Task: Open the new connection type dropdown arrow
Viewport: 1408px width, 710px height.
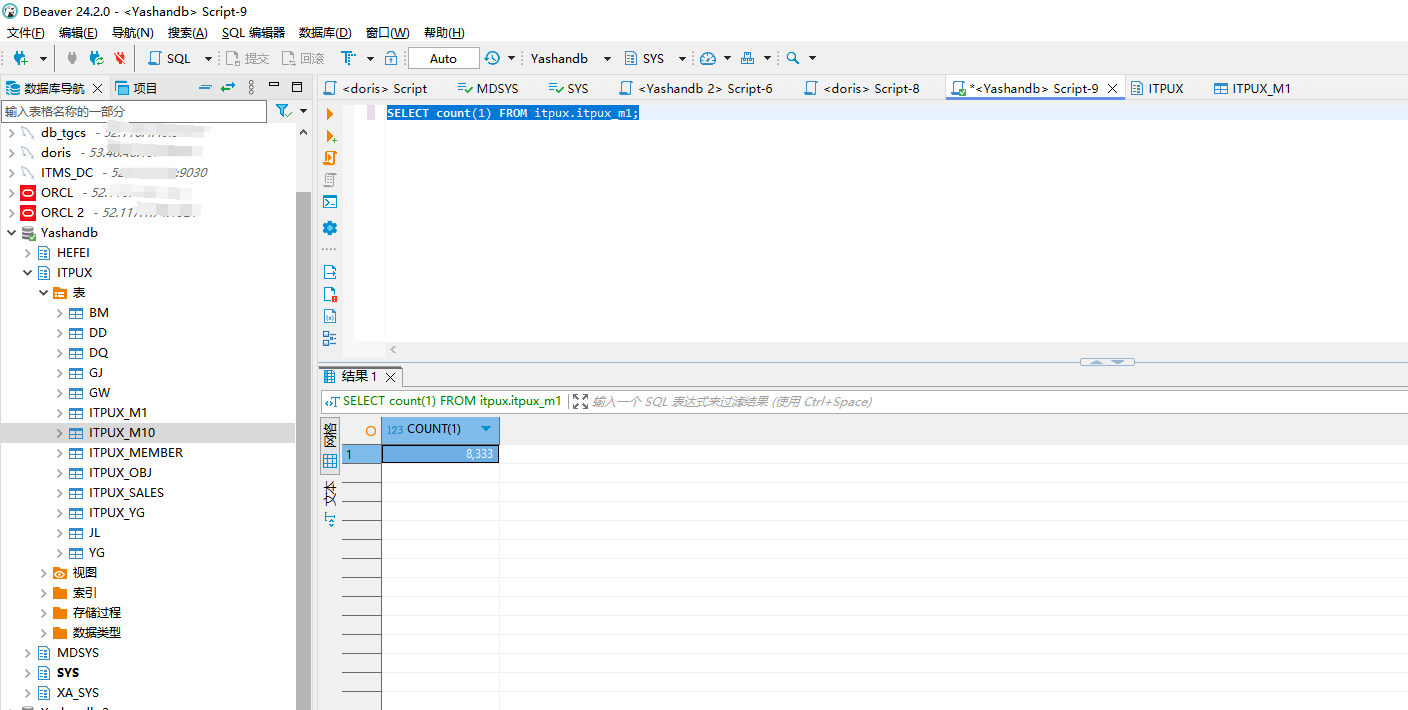Action: click(43, 59)
